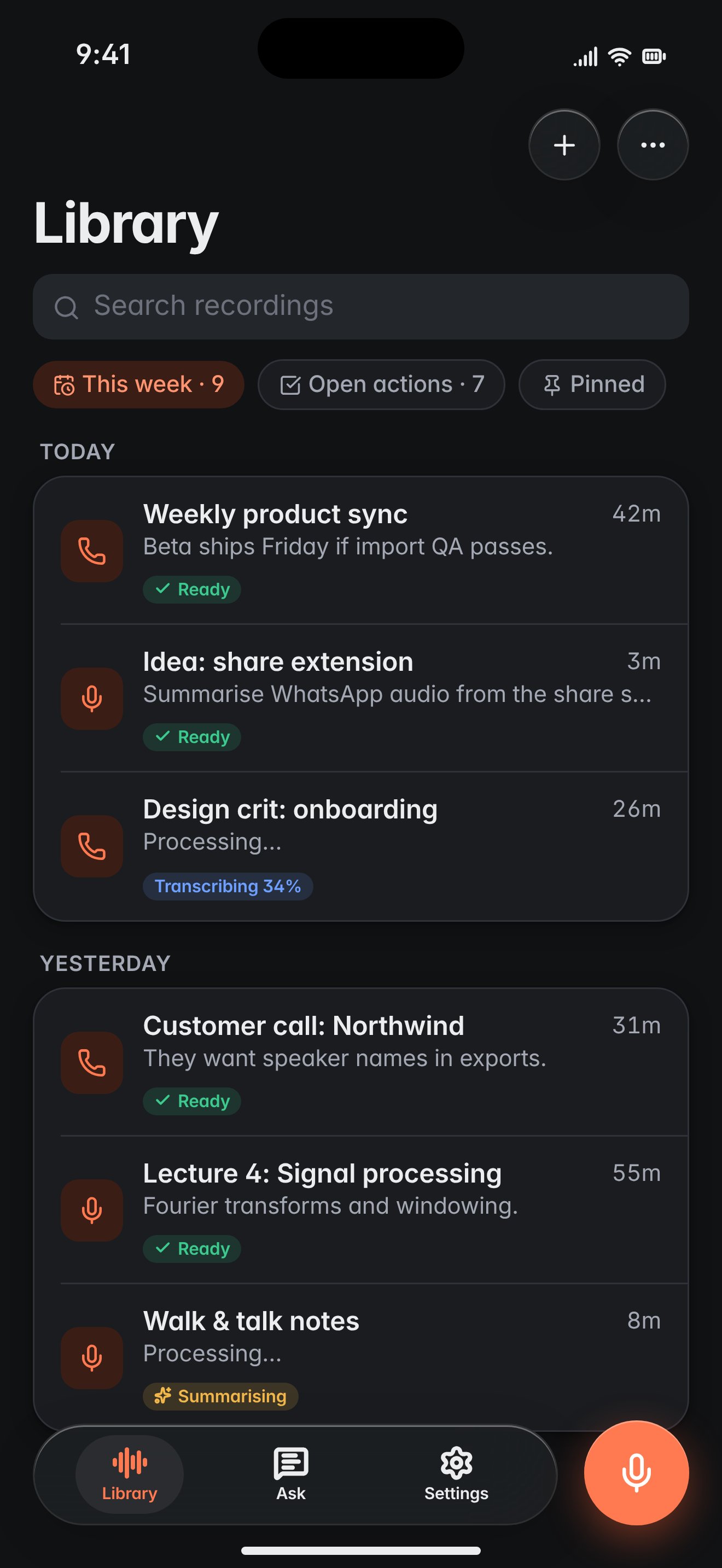Click phone icon of Weekly product sync
722x1568 pixels.
coord(92,551)
